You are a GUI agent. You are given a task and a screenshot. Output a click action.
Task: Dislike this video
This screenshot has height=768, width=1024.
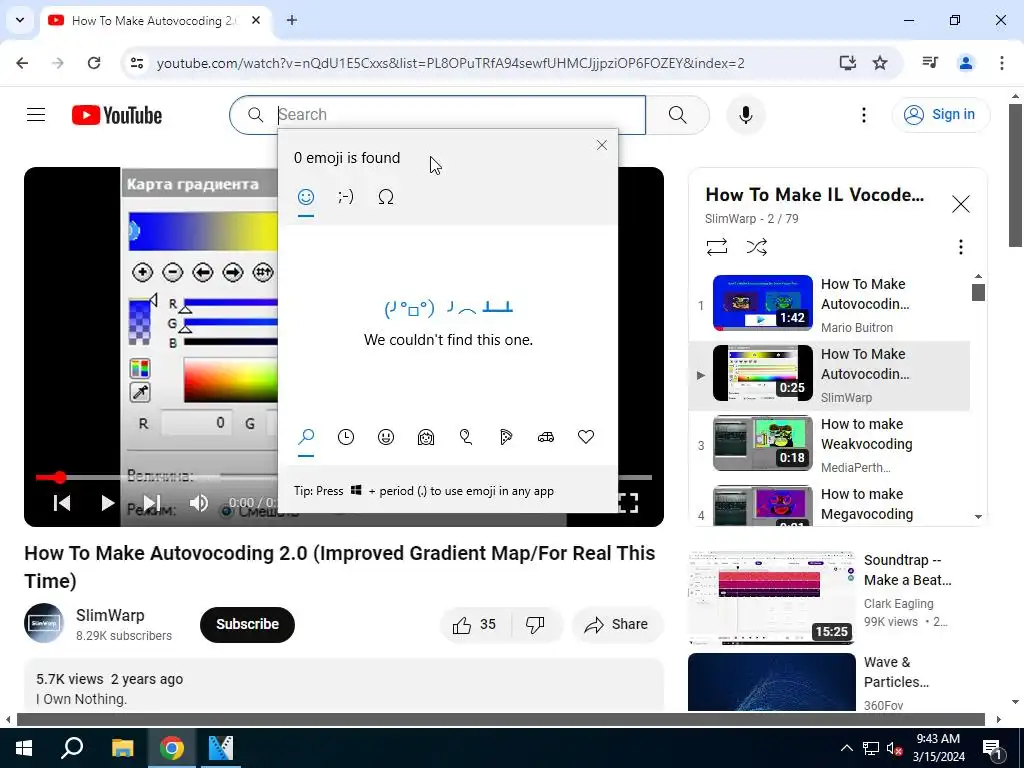535,625
